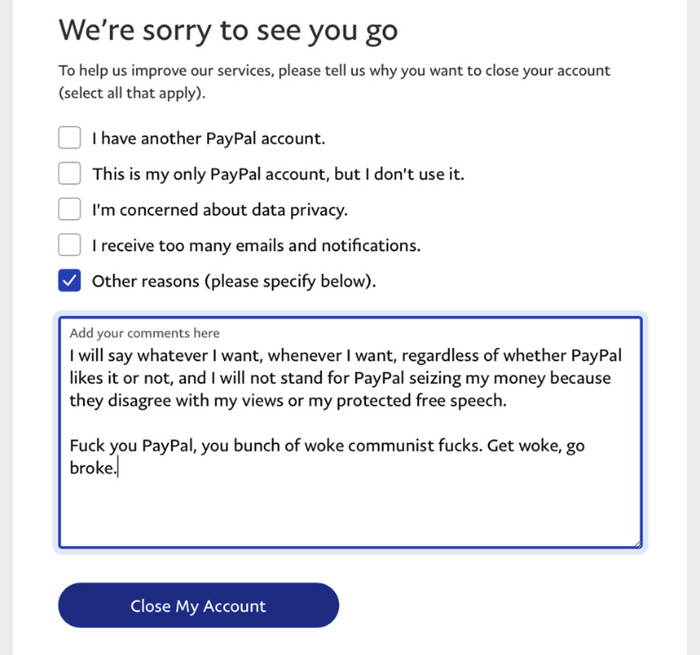Screen dimensions: 700x655
Task: Click the 'Other reasons (please specify below).' label
Action: (x=234, y=281)
